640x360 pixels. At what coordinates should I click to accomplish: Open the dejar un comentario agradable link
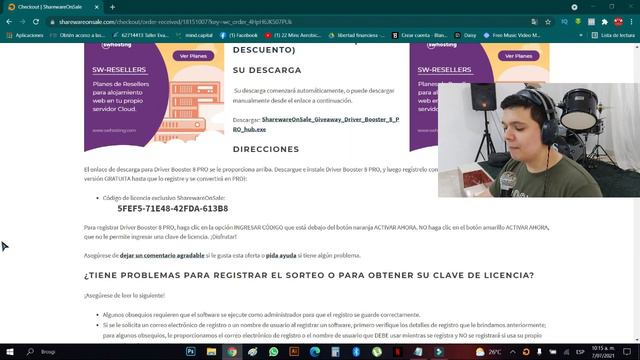coord(162,256)
